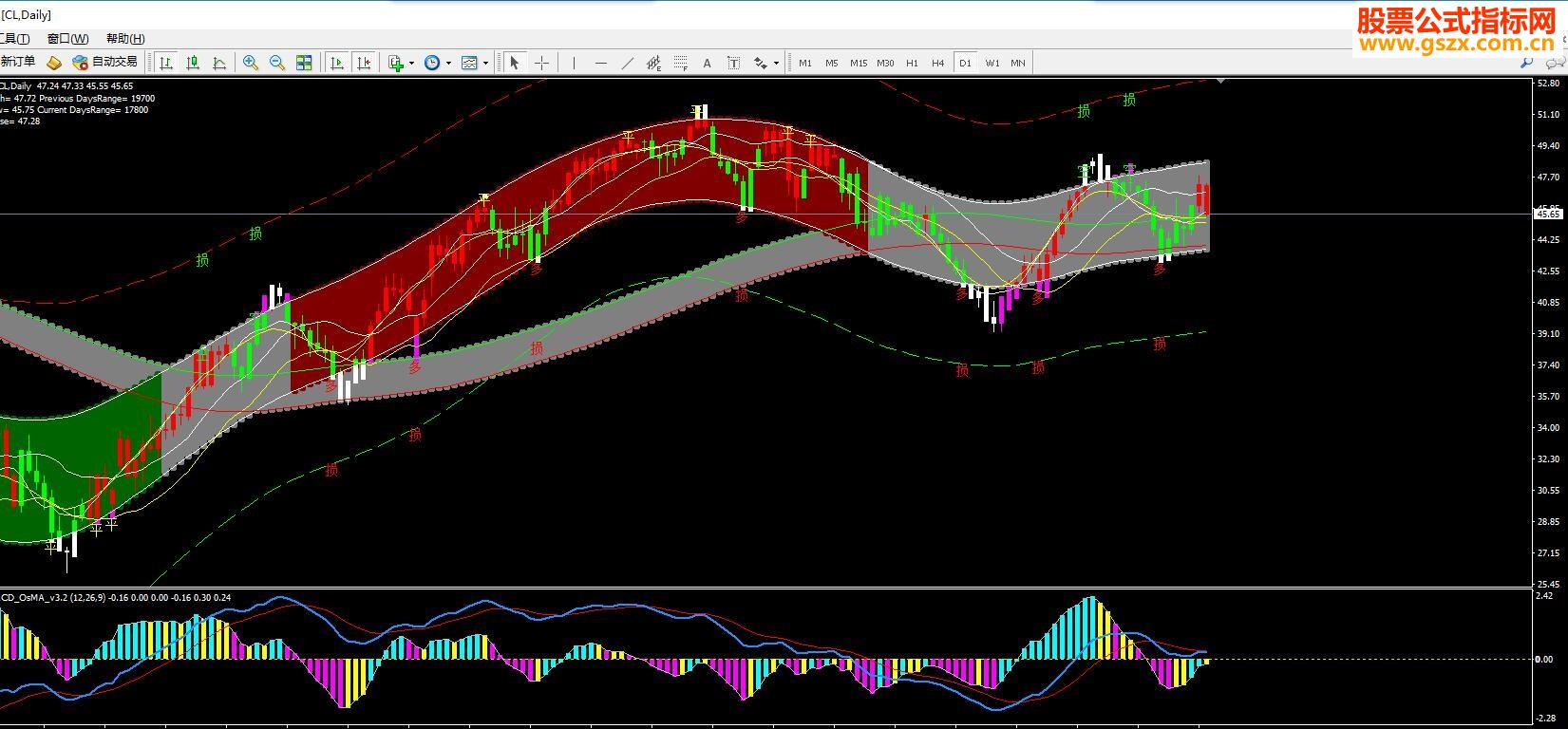
Task: Click the 45.65 current price label
Action: pyautogui.click(x=1547, y=214)
